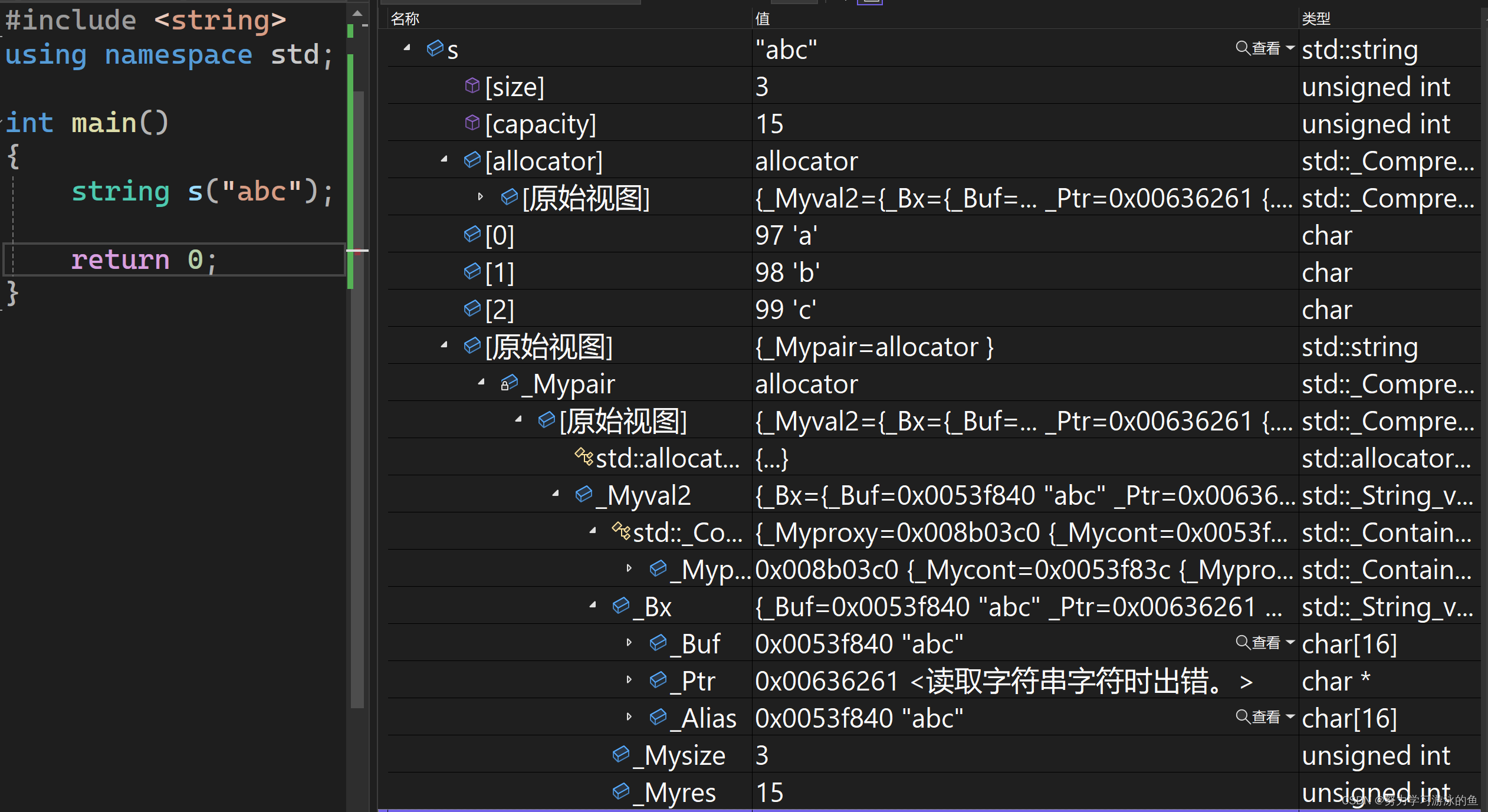Click the _Myval2 field icon
This screenshot has width=1488, height=812.
584,494
